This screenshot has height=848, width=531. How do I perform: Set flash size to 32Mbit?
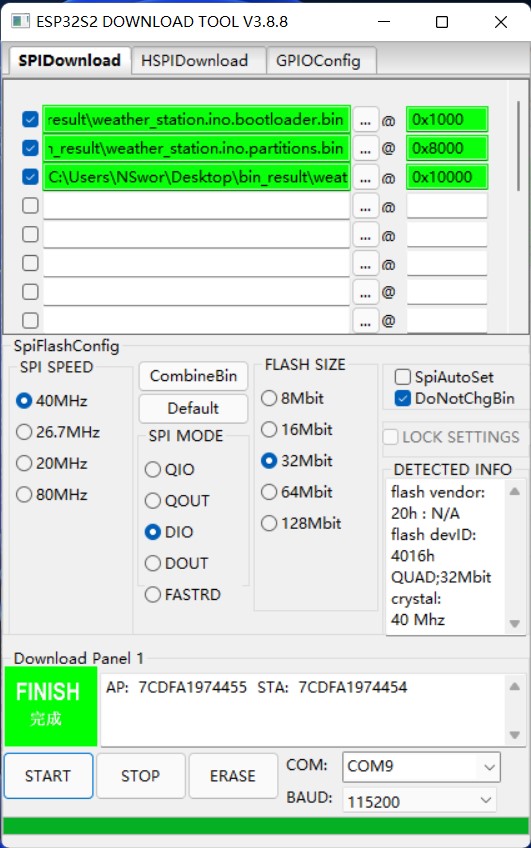pyautogui.click(x=297, y=461)
